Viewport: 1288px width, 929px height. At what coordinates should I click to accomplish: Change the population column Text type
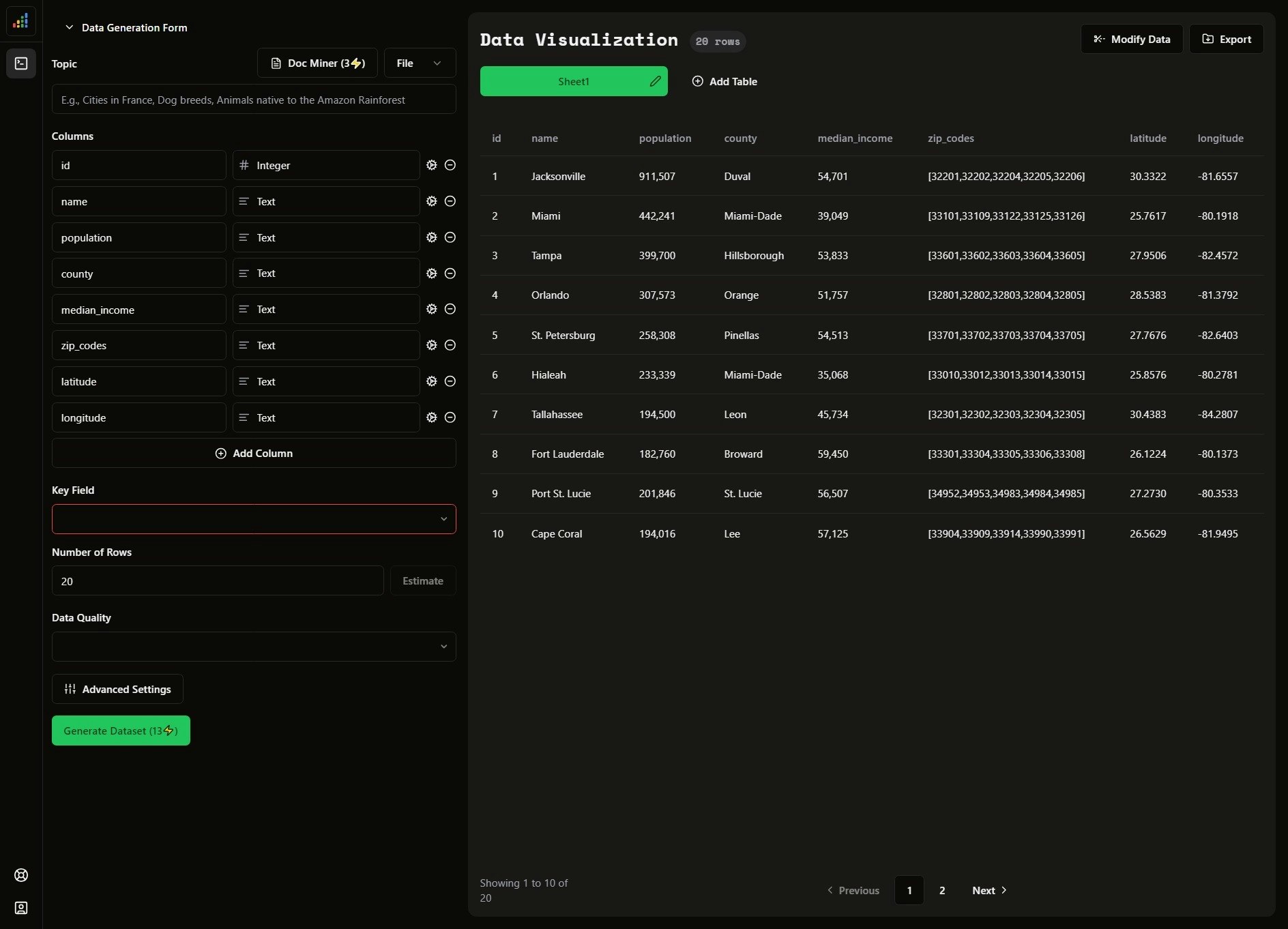click(326, 237)
